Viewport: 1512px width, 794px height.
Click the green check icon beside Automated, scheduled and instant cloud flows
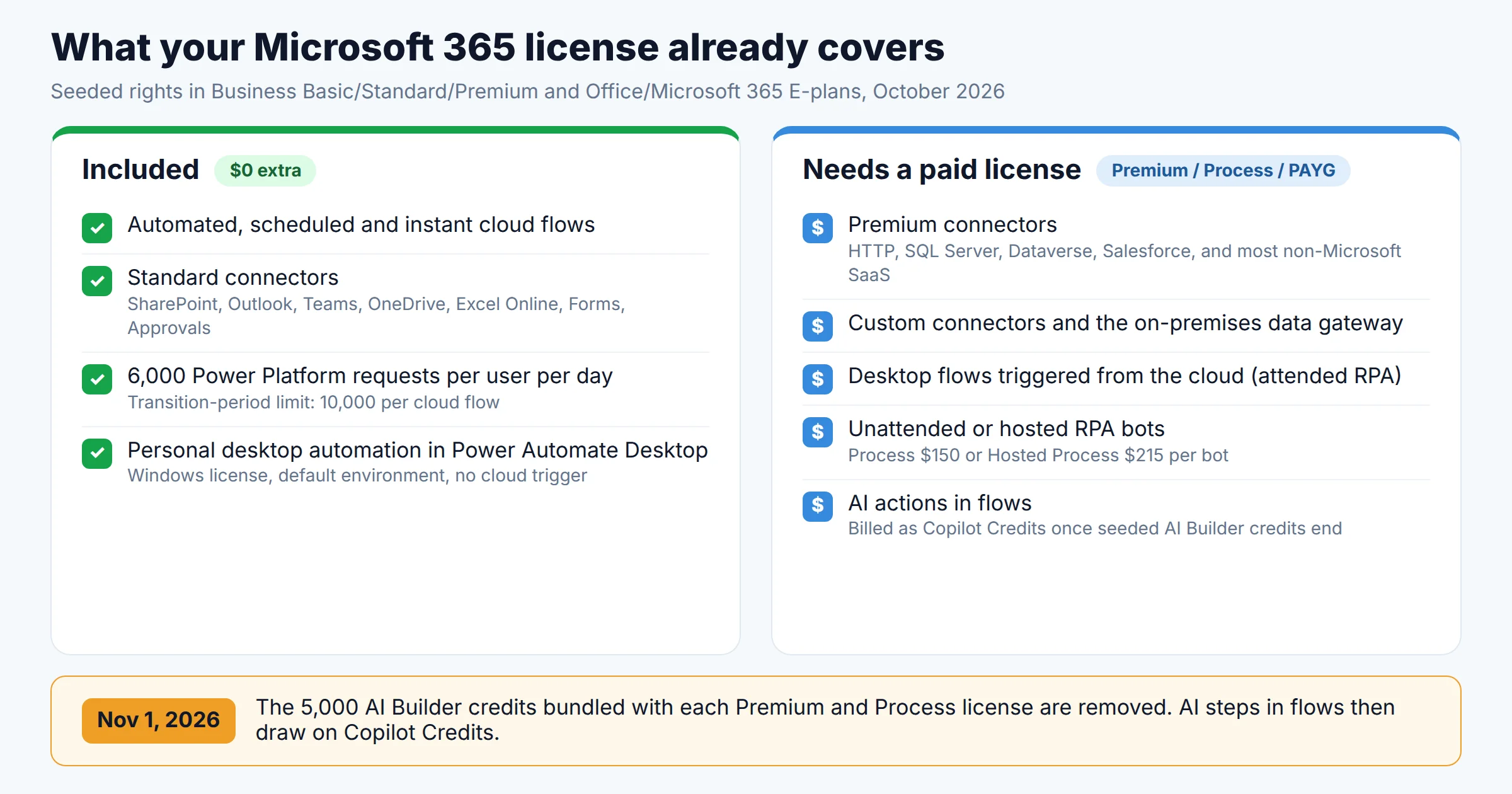pyautogui.click(x=97, y=228)
